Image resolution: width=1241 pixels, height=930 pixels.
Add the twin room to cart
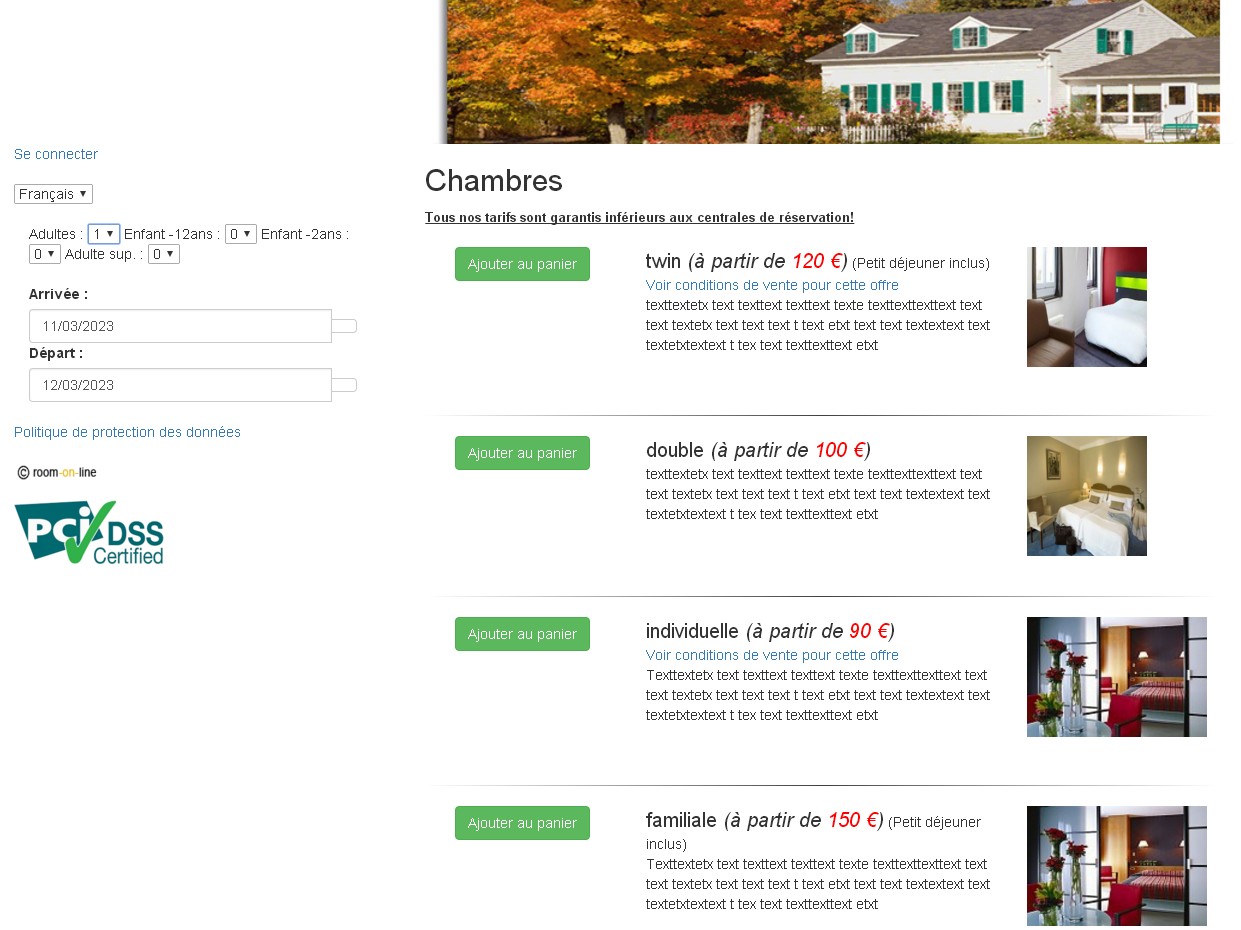click(522, 264)
